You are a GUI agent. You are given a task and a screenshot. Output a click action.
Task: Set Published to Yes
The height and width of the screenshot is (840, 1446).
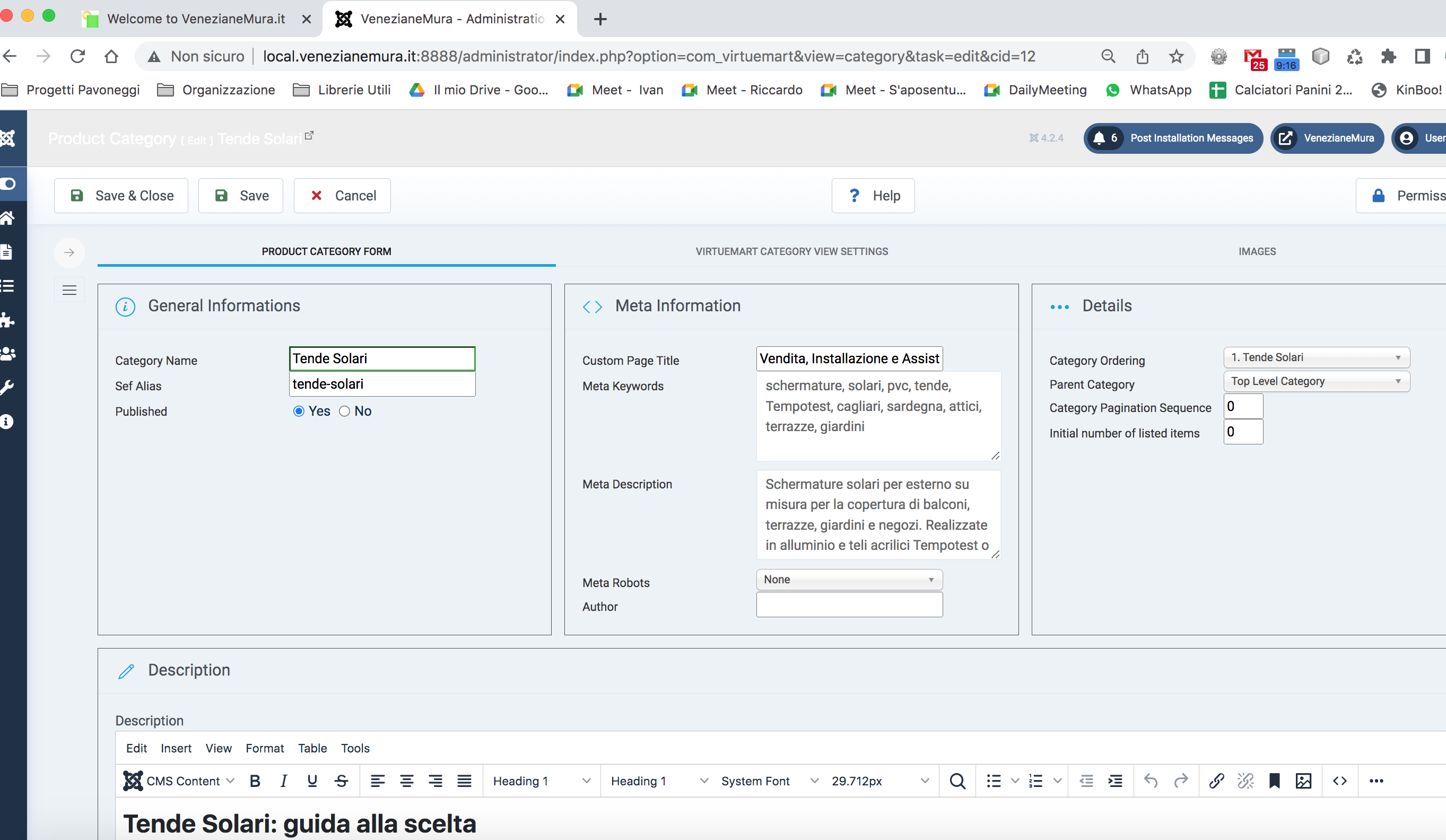tap(299, 412)
